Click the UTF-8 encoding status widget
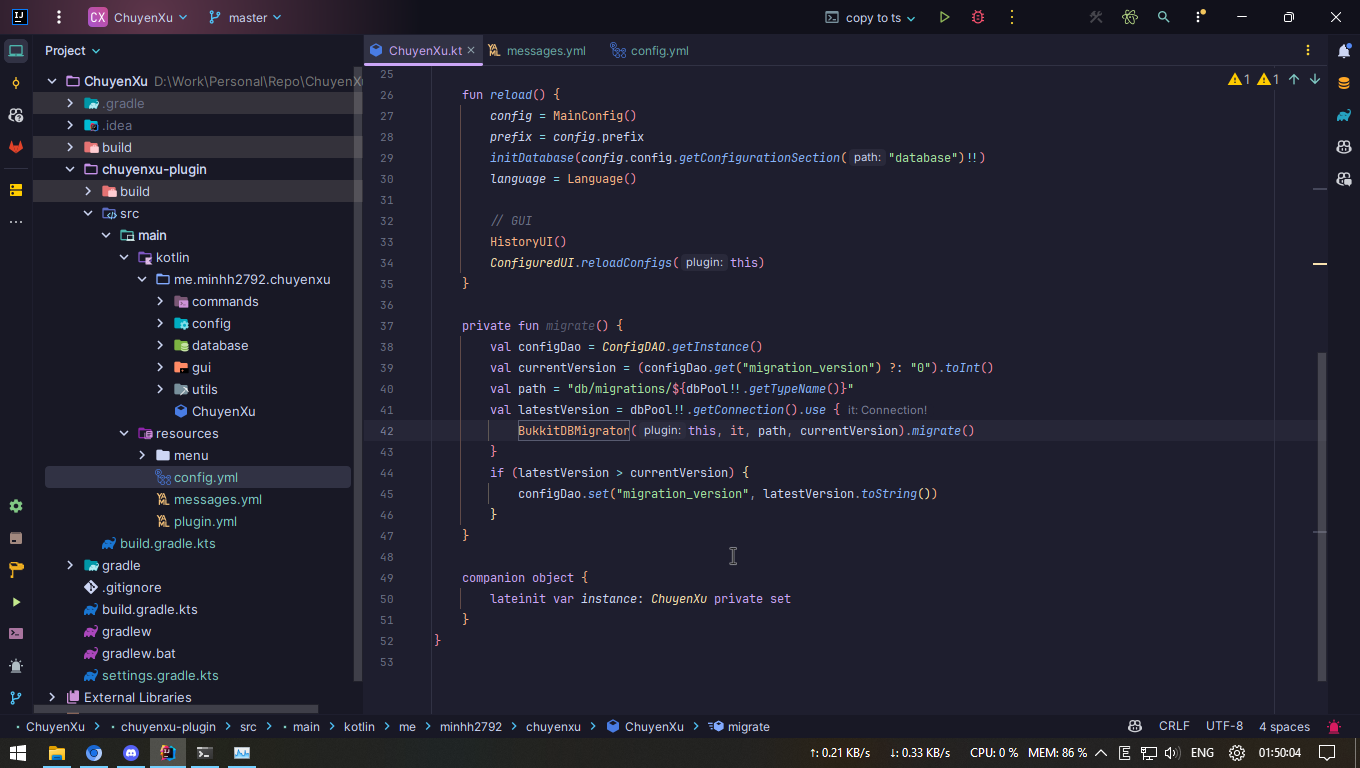1360x768 pixels. tap(1224, 726)
